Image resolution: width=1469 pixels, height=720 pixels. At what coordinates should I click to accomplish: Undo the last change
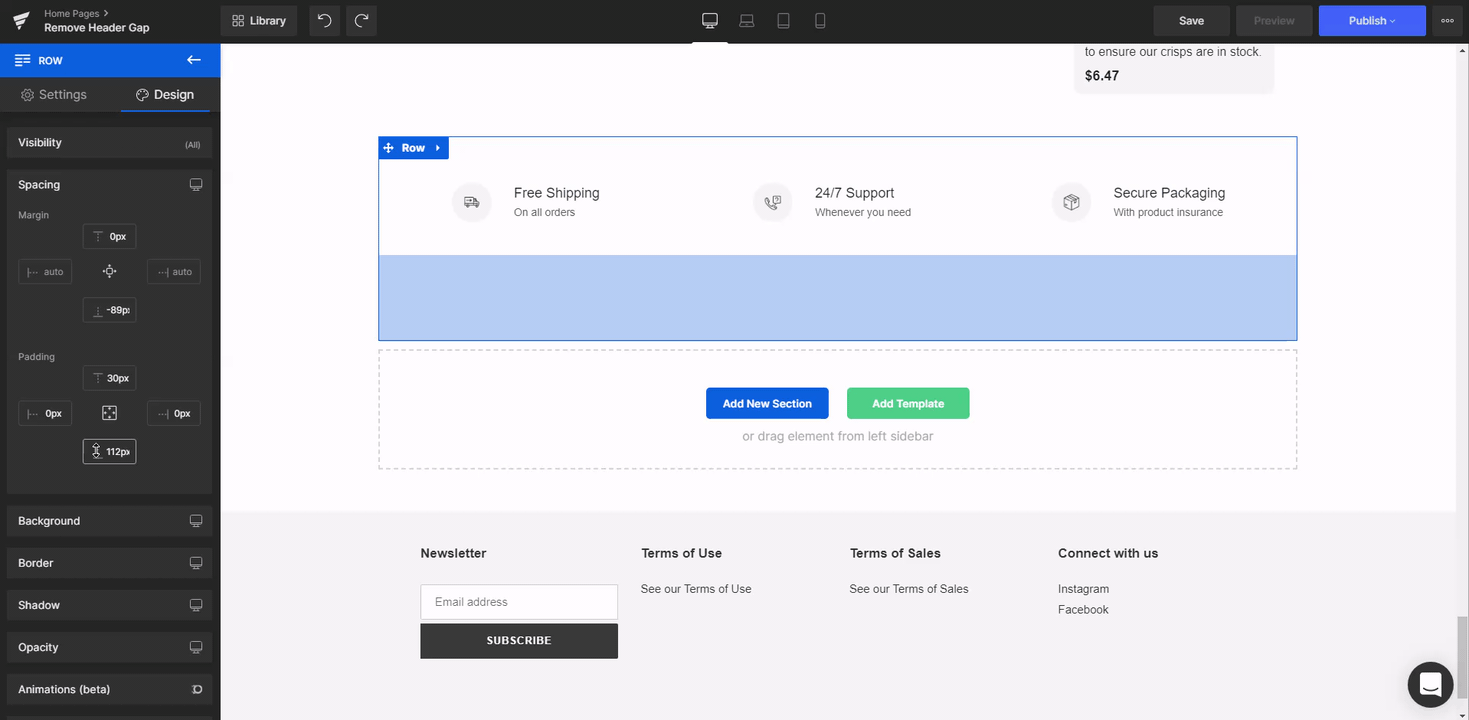[324, 20]
